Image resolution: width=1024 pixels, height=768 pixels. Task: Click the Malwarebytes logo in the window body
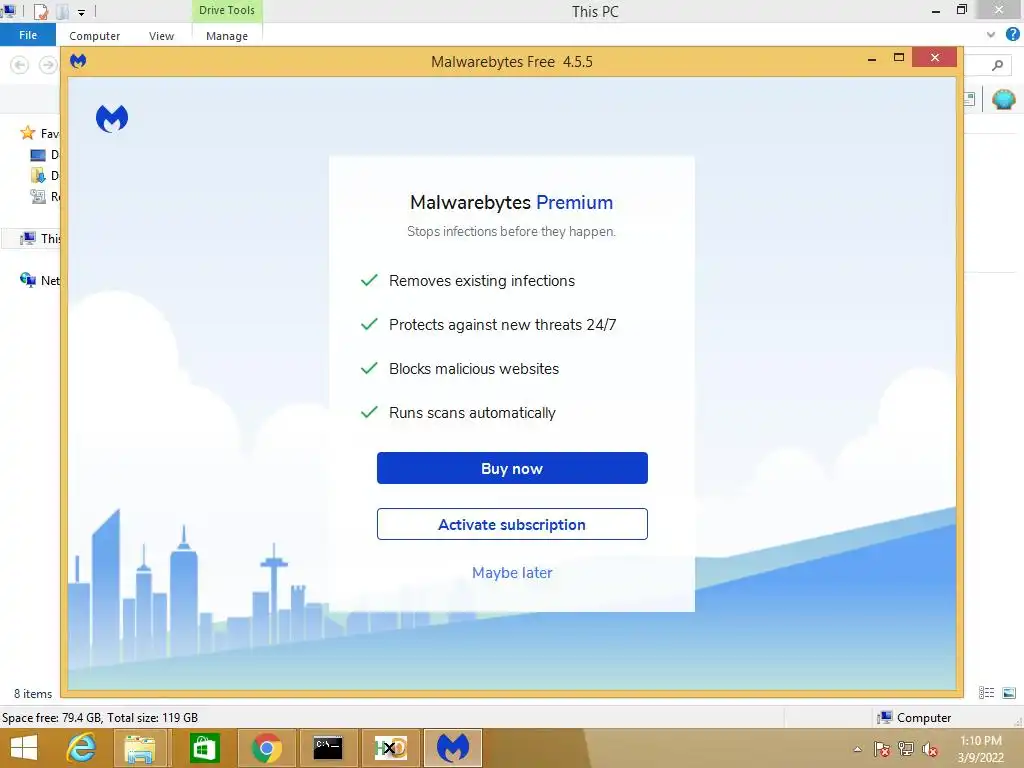[112, 118]
